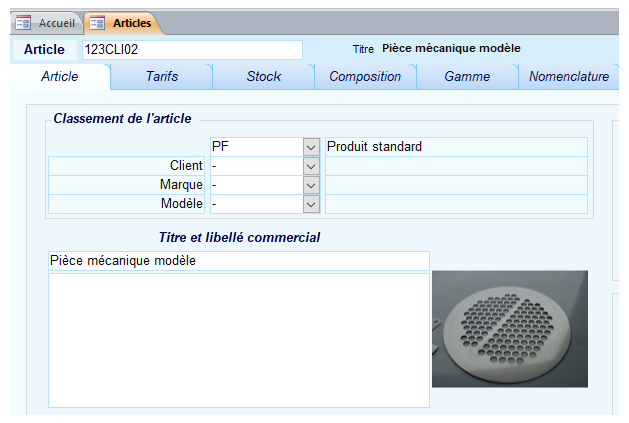
Task: Click the empty field next to Client dropdown
Action: coord(456,166)
